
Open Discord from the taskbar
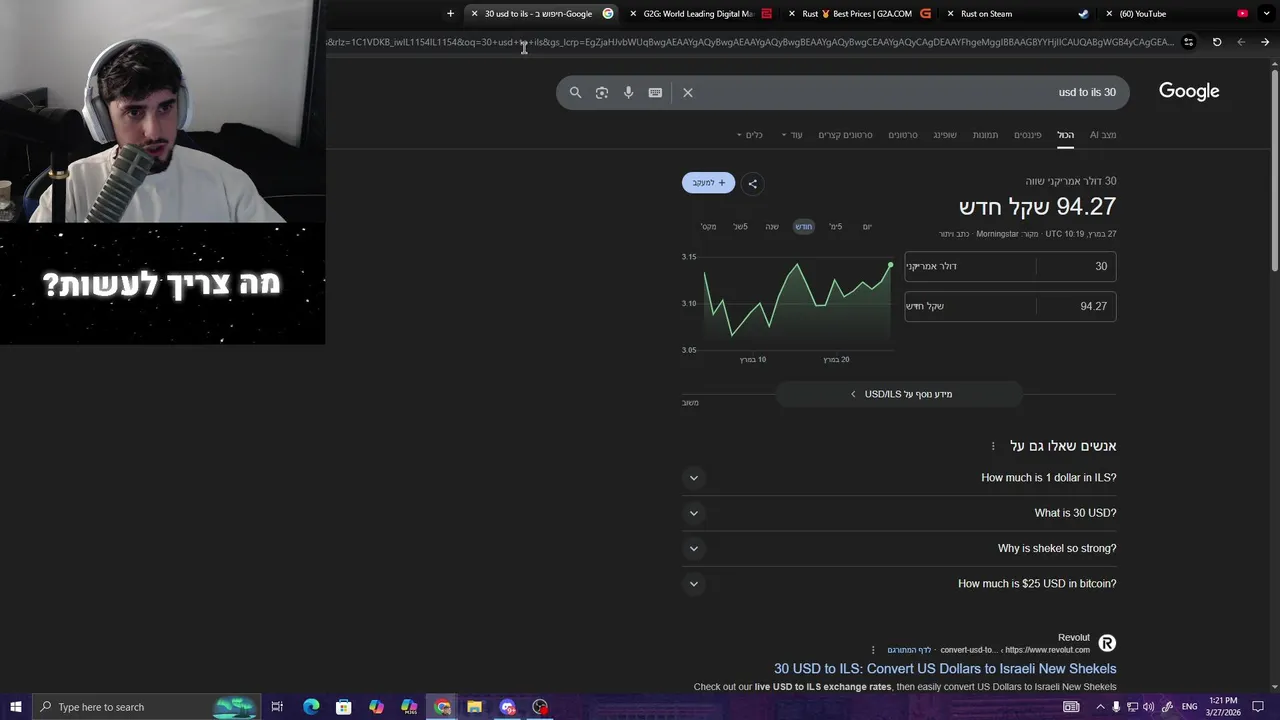pyautogui.click(x=507, y=707)
